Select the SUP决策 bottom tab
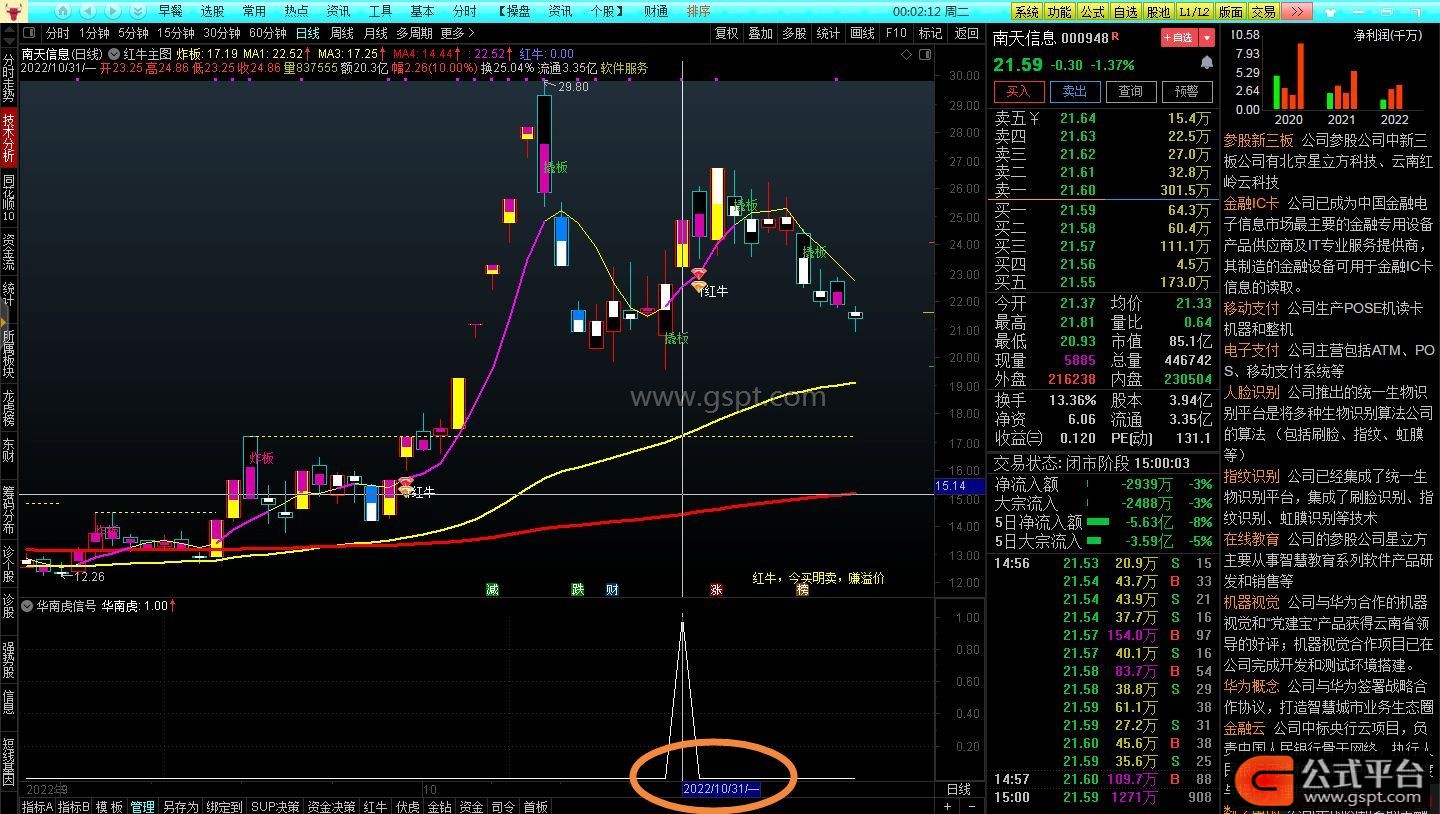Screen dimensions: 1440x814 tap(275, 806)
